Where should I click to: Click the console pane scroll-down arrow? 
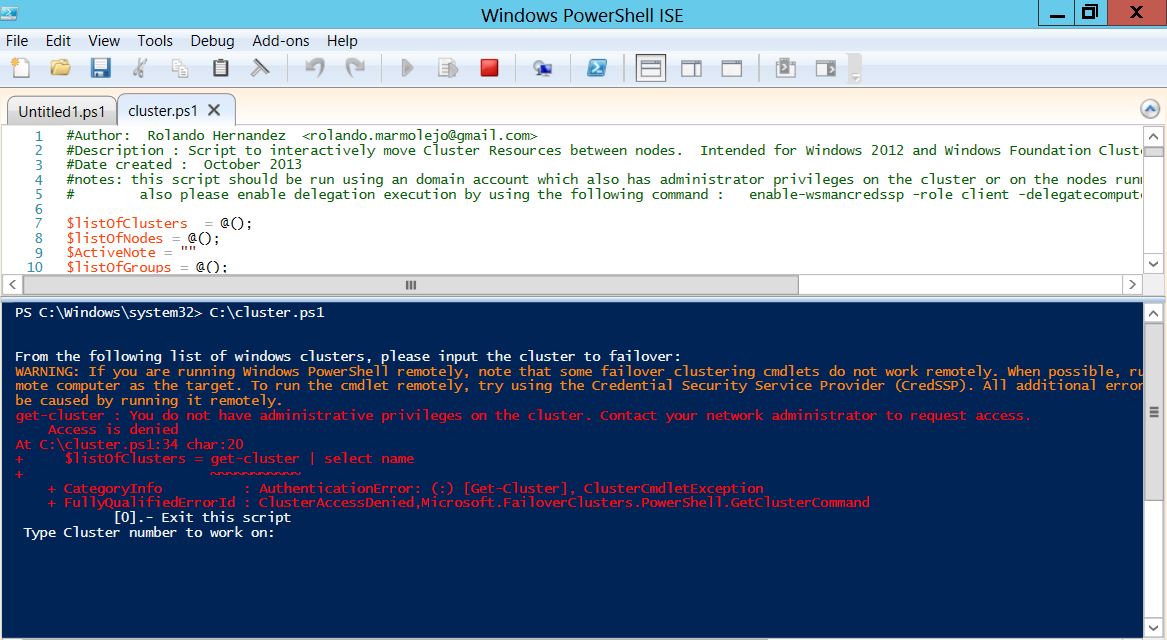point(1153,630)
